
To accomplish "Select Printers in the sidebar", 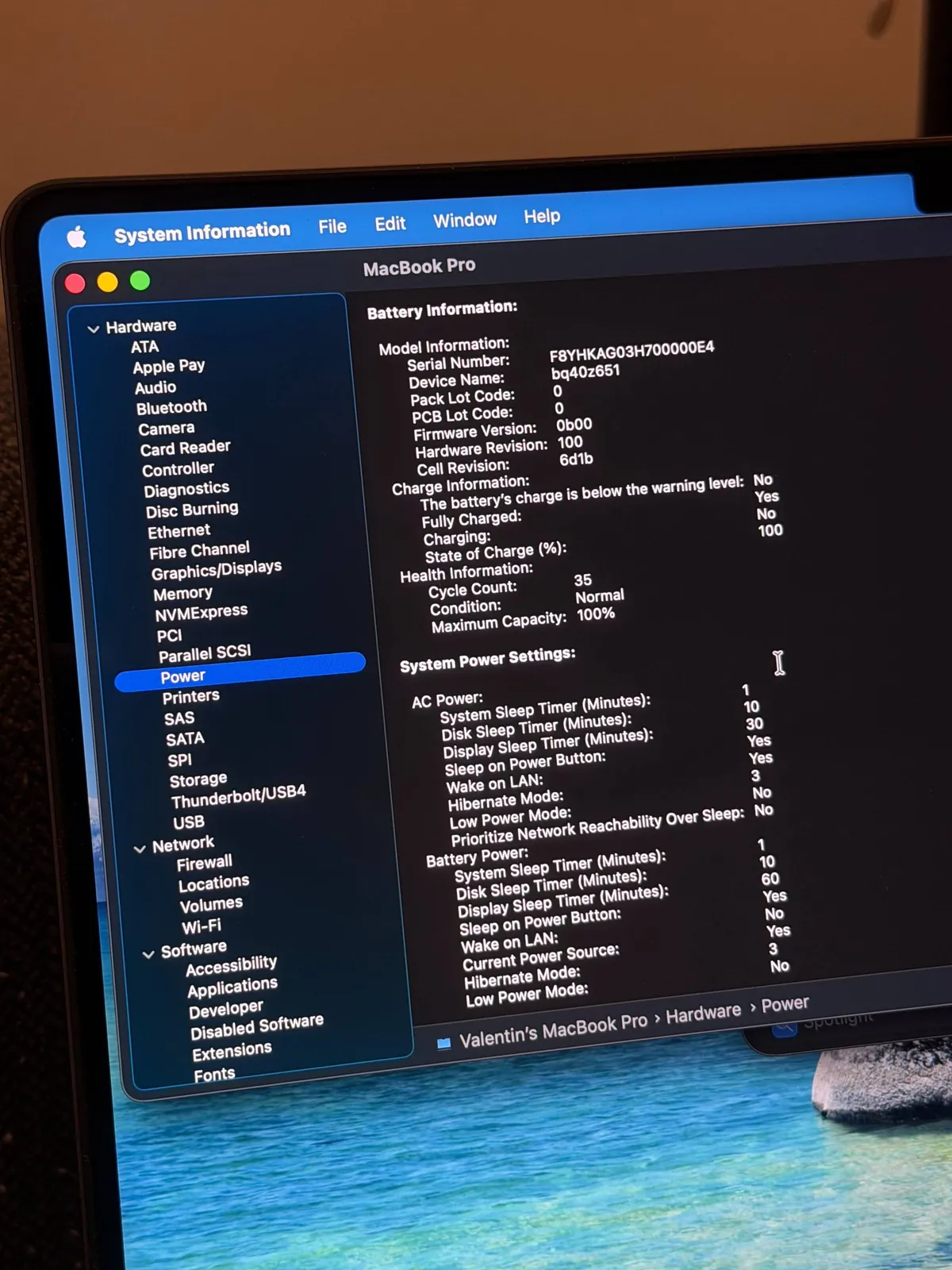I will (190, 697).
